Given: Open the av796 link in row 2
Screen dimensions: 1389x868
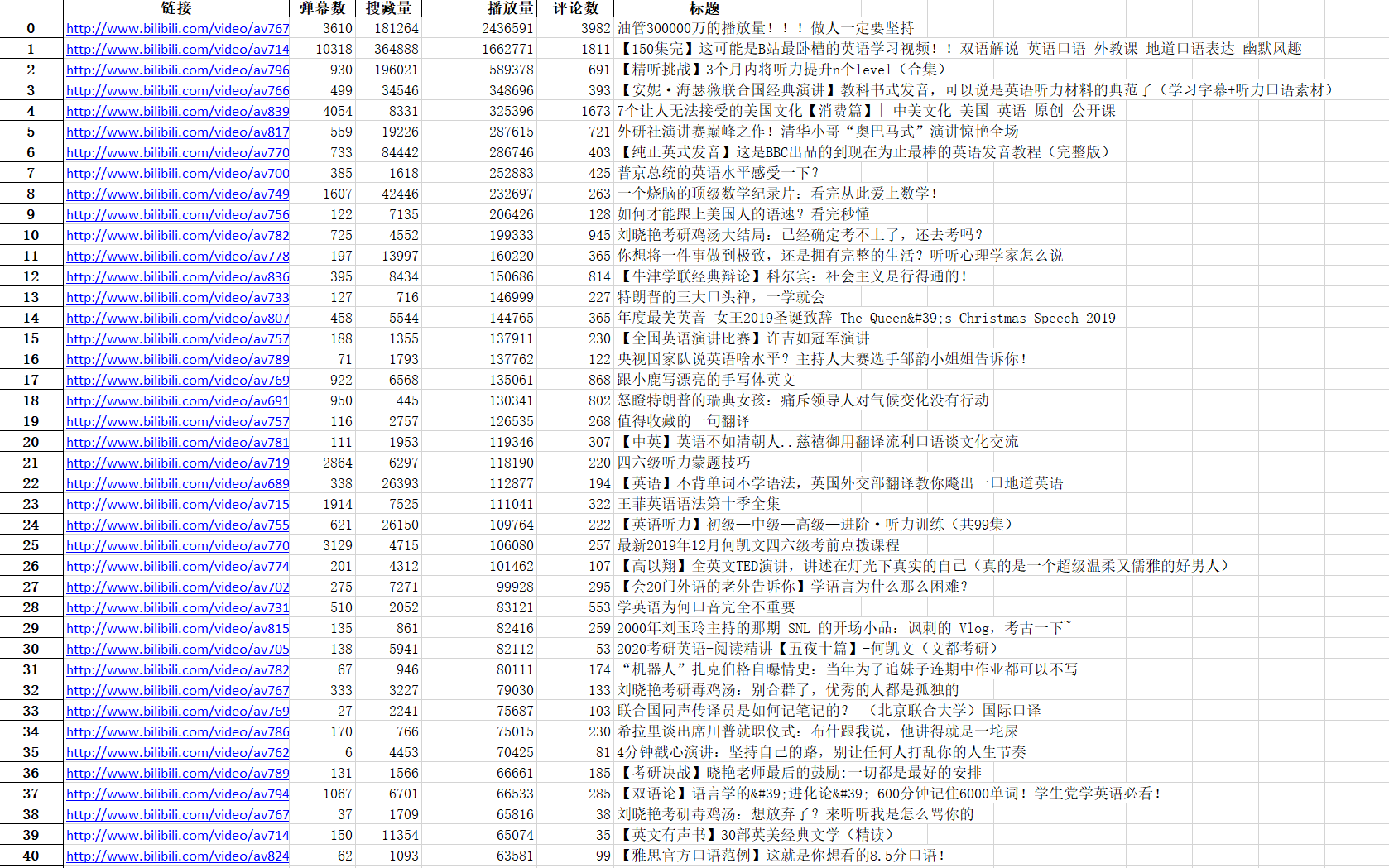Looking at the screenshot, I should 178,70.
